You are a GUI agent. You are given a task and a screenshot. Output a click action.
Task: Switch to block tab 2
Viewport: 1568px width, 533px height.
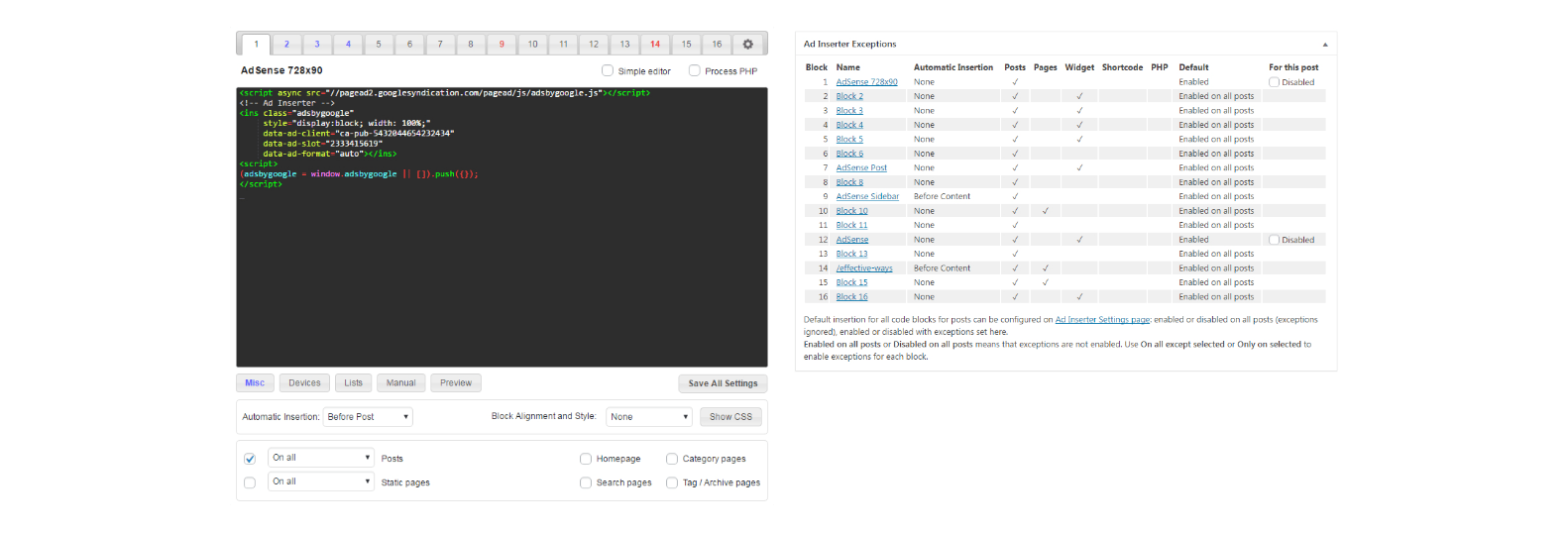(286, 45)
